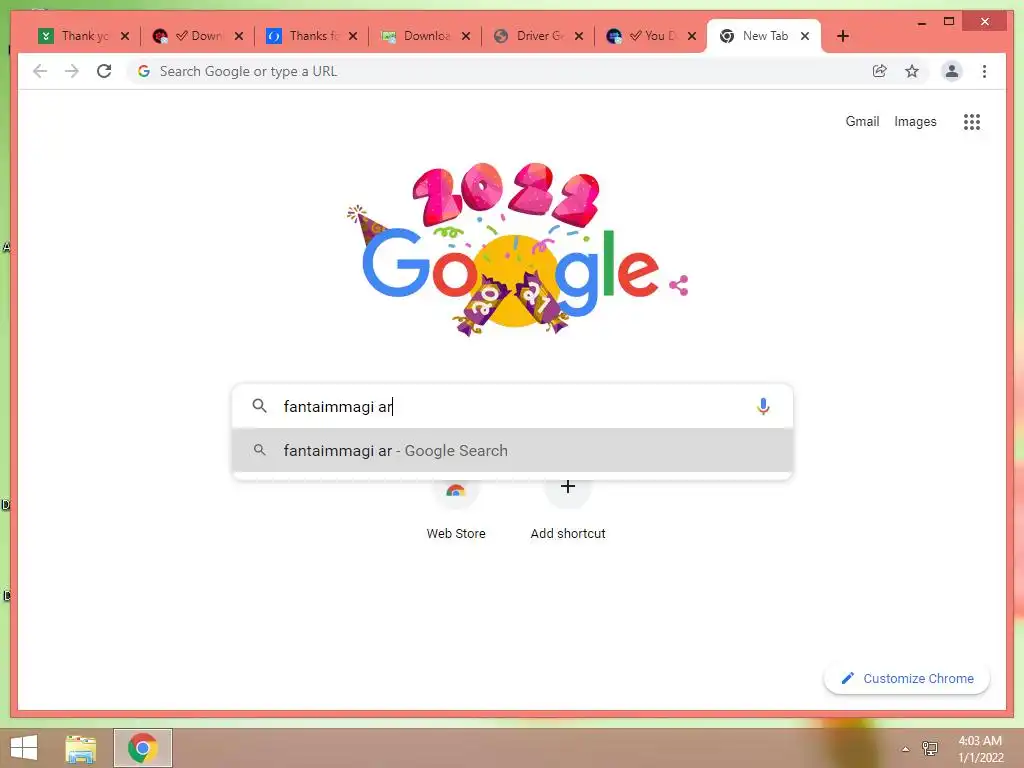Image resolution: width=1024 pixels, height=768 pixels.
Task: Open network icon in system tray
Action: (930, 748)
